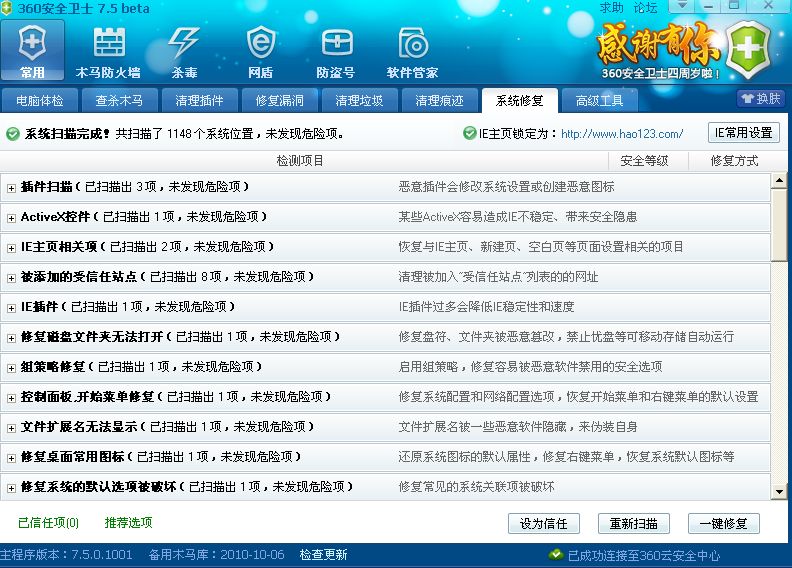Click the 检查更新 link
792x568 pixels.
coord(323,555)
